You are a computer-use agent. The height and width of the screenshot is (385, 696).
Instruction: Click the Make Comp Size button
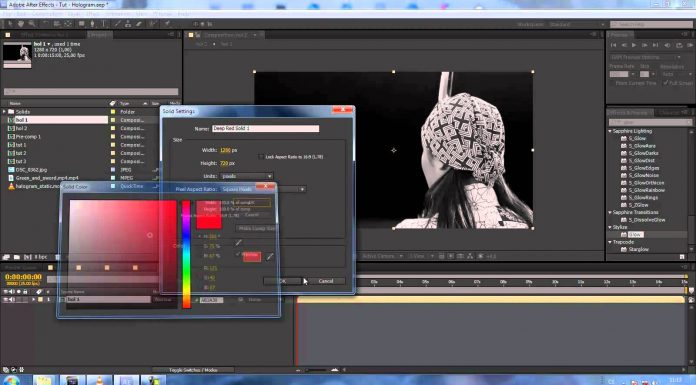click(x=256, y=228)
